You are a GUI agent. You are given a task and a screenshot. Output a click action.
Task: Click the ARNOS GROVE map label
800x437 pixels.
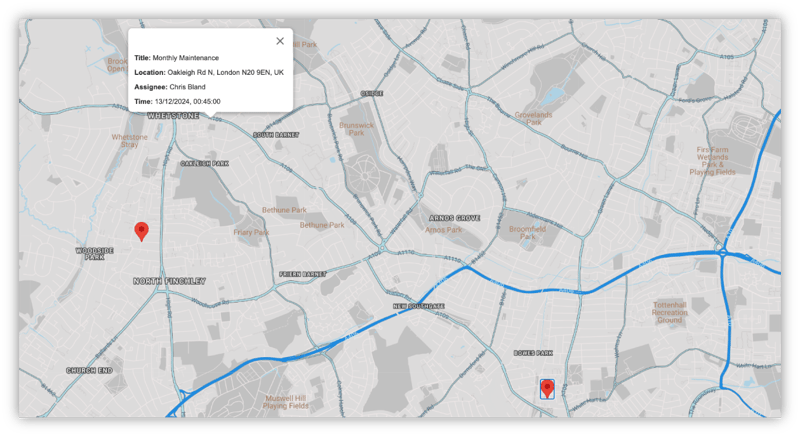click(x=455, y=218)
